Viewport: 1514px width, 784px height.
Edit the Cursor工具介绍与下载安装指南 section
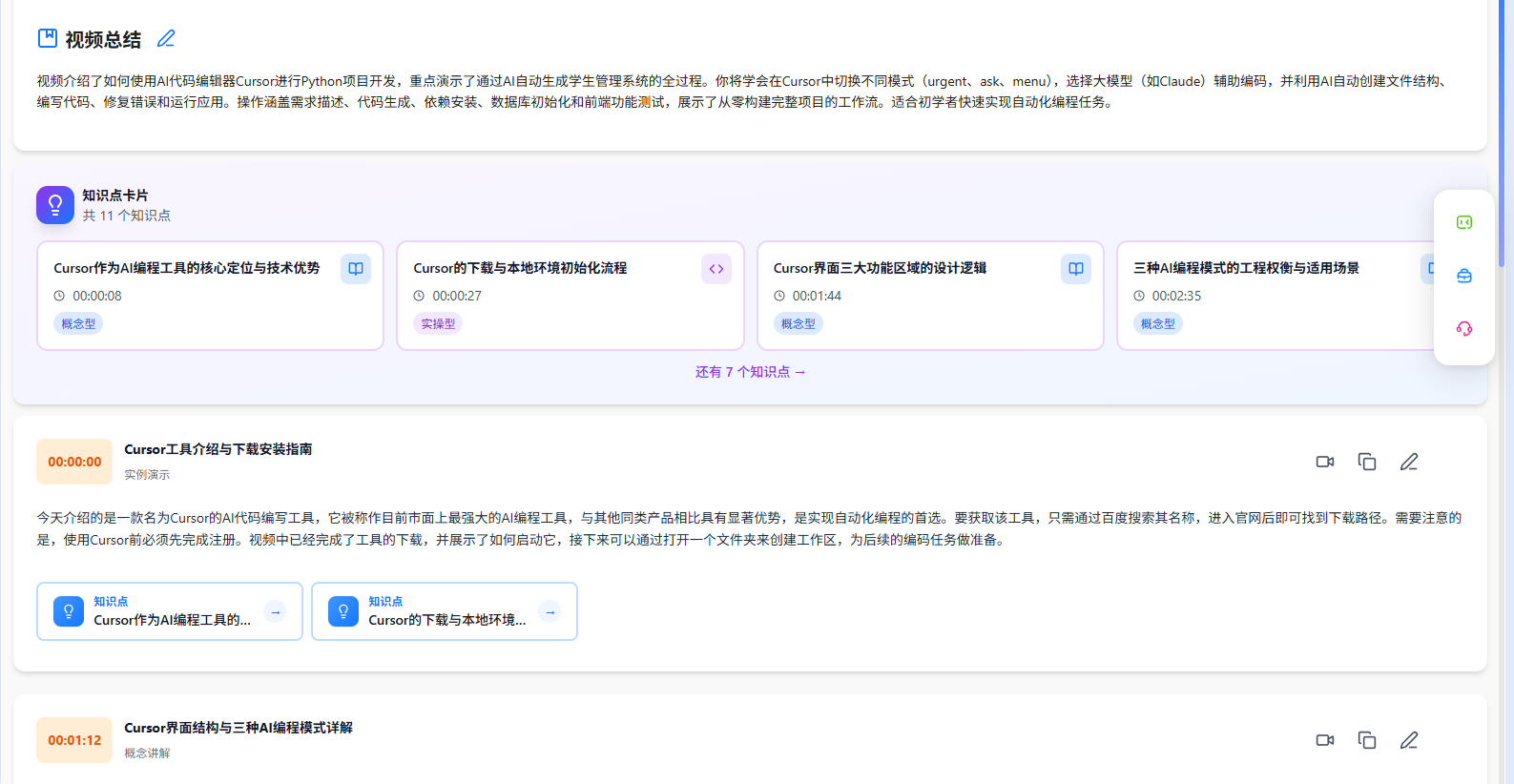point(1409,462)
